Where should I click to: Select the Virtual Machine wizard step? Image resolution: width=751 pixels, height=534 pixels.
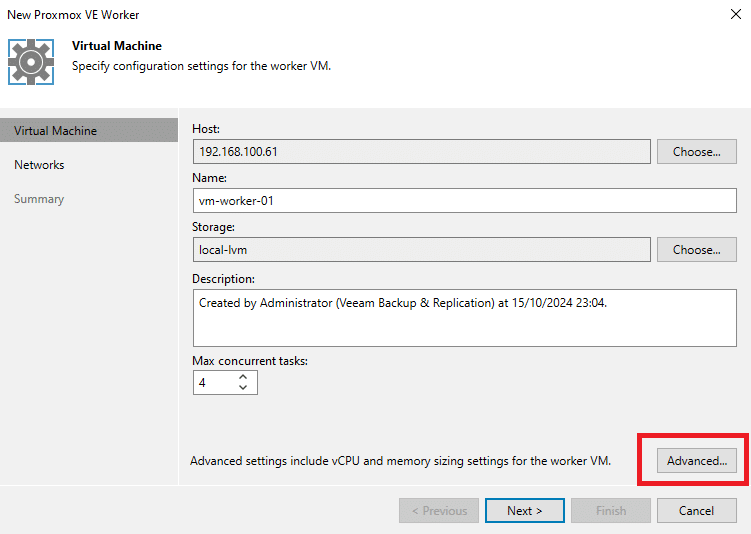pyautogui.click(x=89, y=131)
